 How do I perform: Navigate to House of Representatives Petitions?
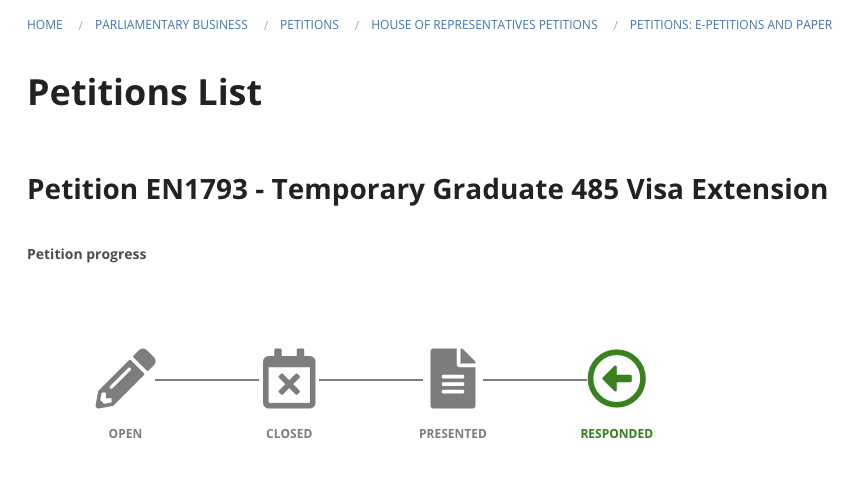point(484,25)
